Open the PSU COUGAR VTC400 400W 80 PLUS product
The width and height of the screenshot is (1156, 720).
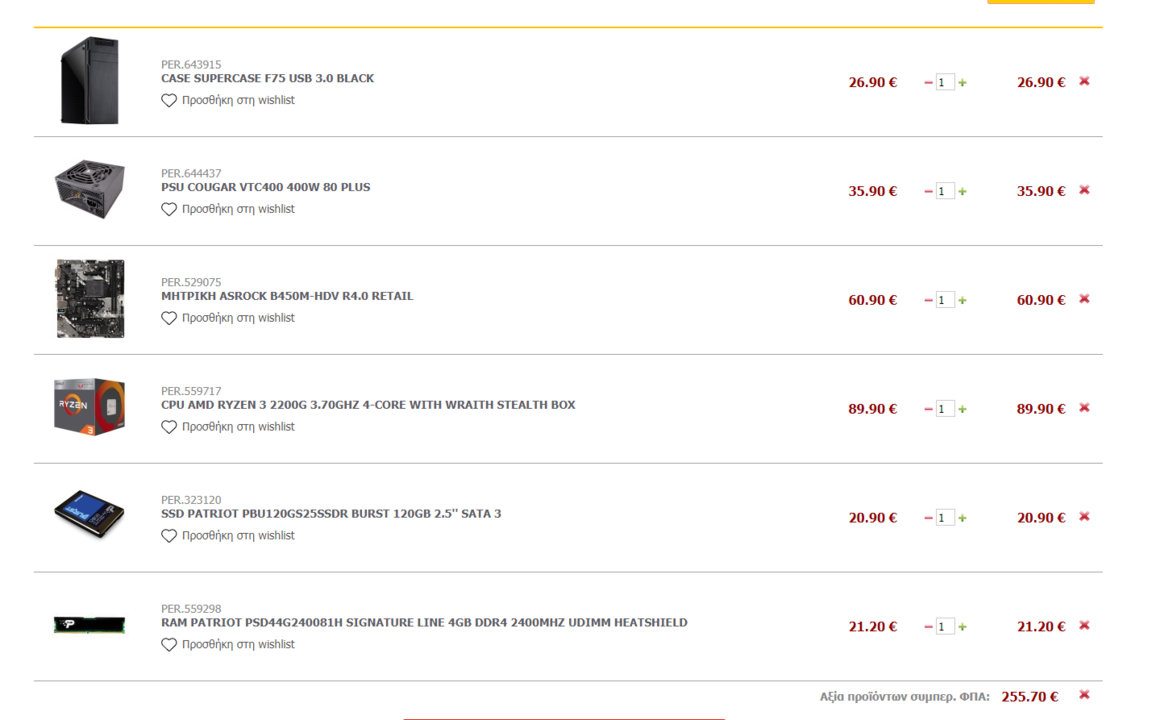pyautogui.click(x=265, y=187)
